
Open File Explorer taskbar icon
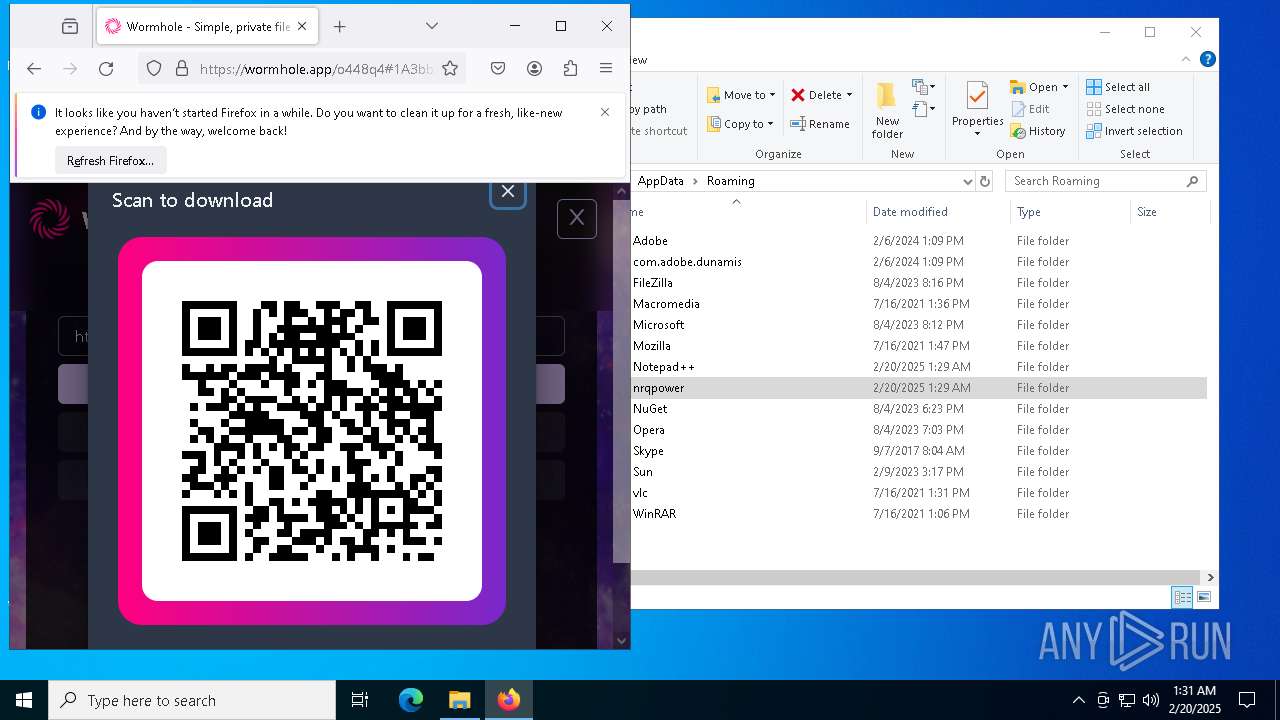pyautogui.click(x=459, y=700)
